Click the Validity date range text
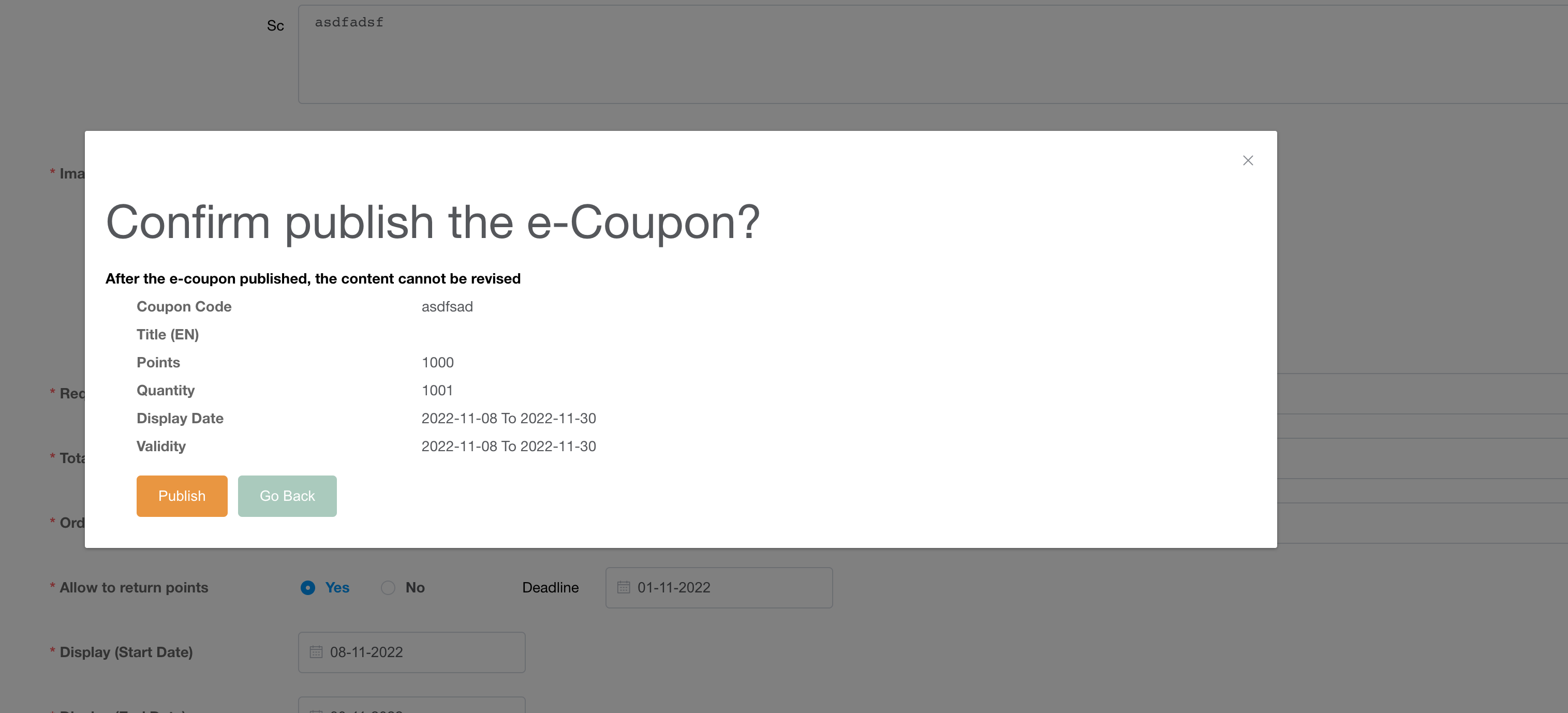 coord(508,447)
